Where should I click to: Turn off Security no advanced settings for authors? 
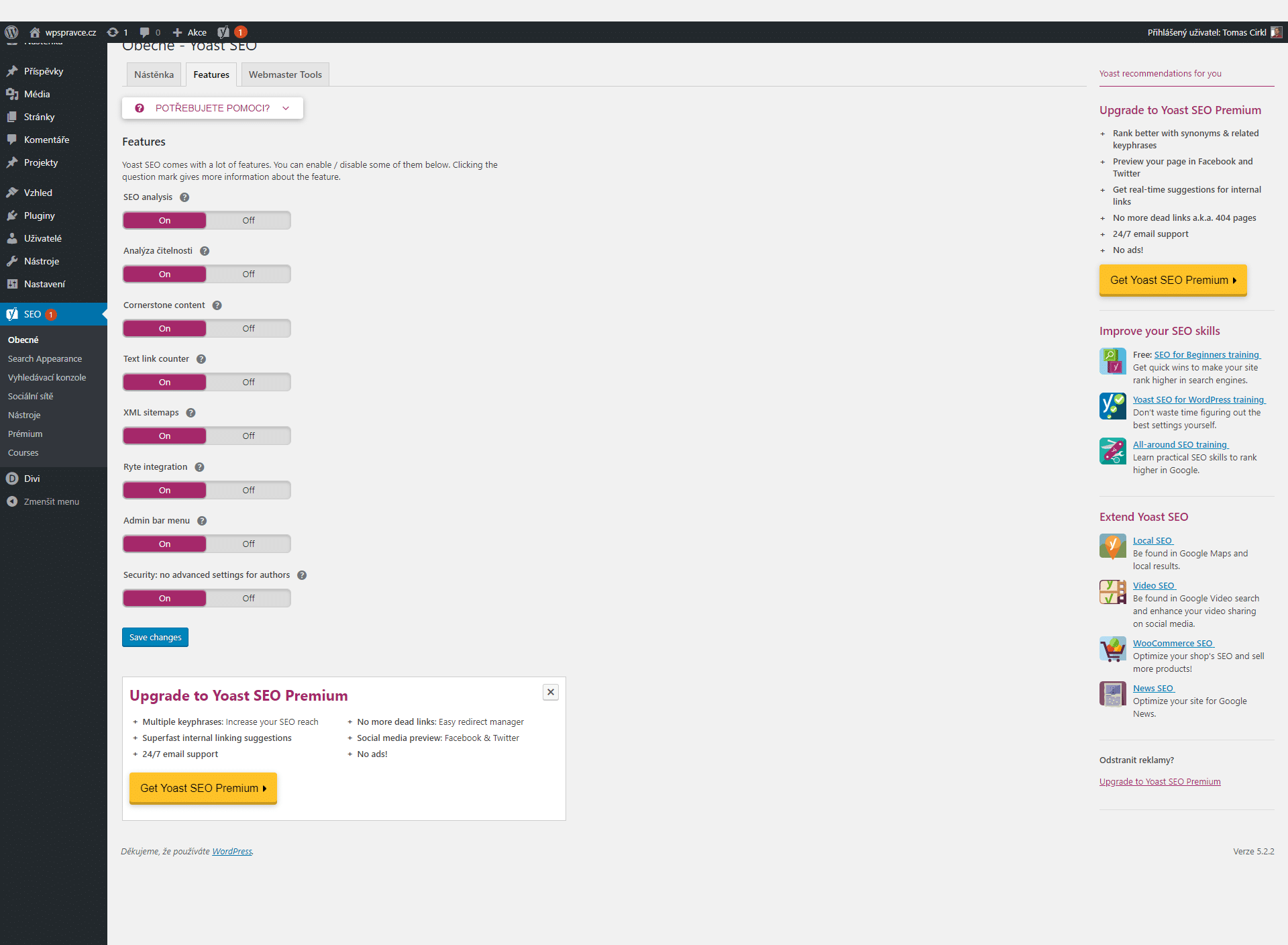248,598
